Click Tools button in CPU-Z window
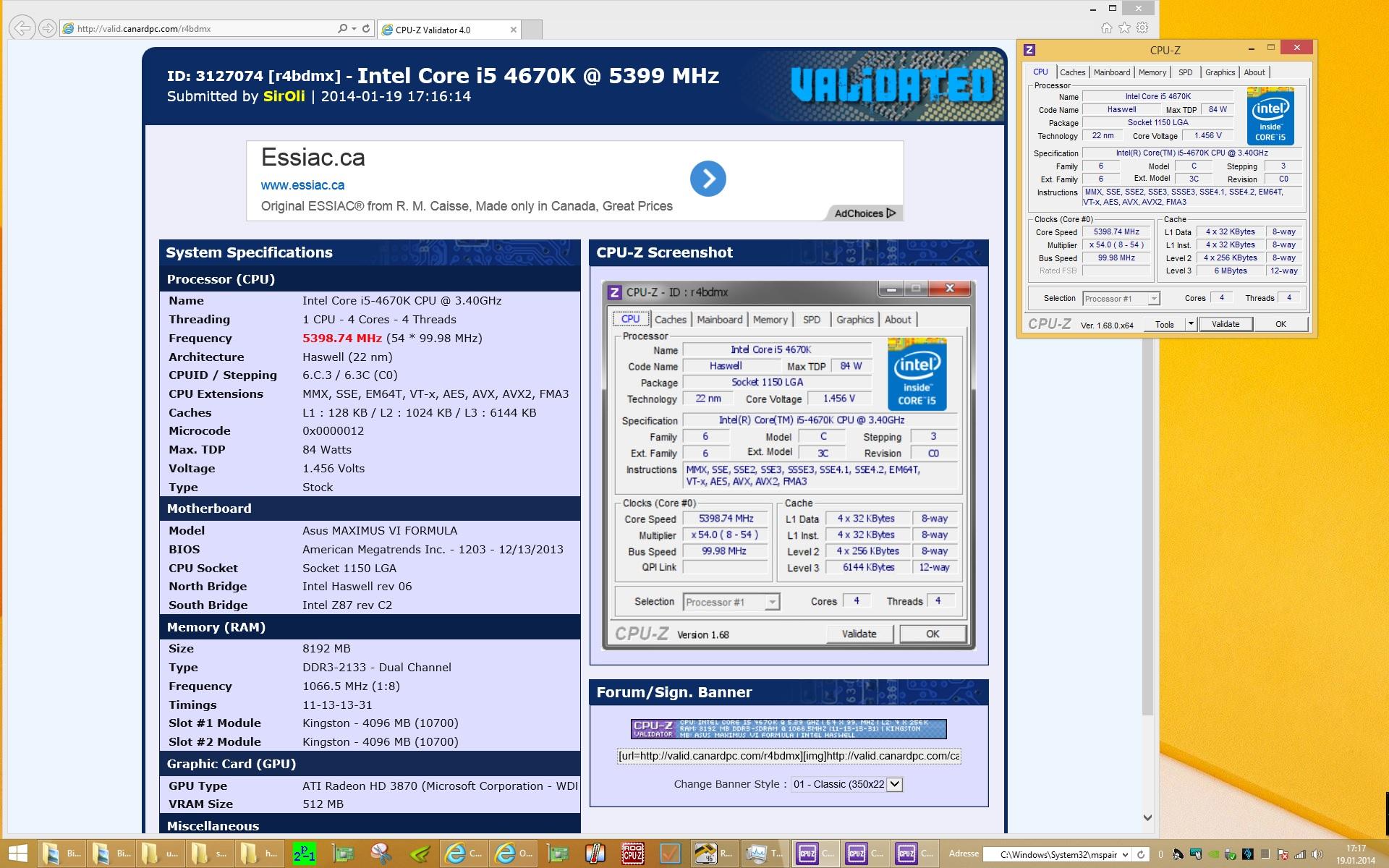The height and width of the screenshot is (868, 1389). (1164, 324)
